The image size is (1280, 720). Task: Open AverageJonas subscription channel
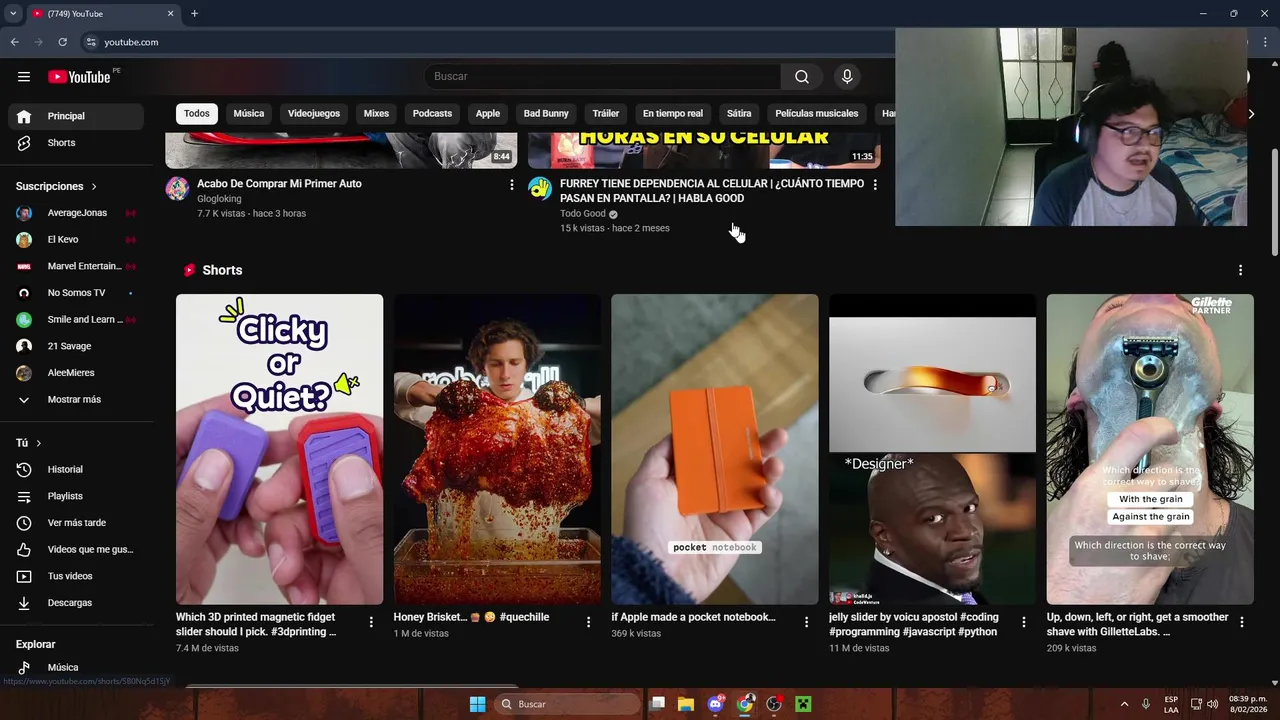(x=76, y=213)
